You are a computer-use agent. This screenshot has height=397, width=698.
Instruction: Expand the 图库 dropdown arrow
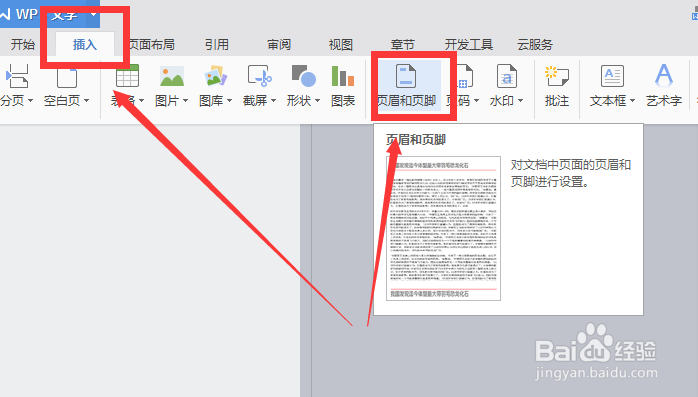[x=229, y=101]
